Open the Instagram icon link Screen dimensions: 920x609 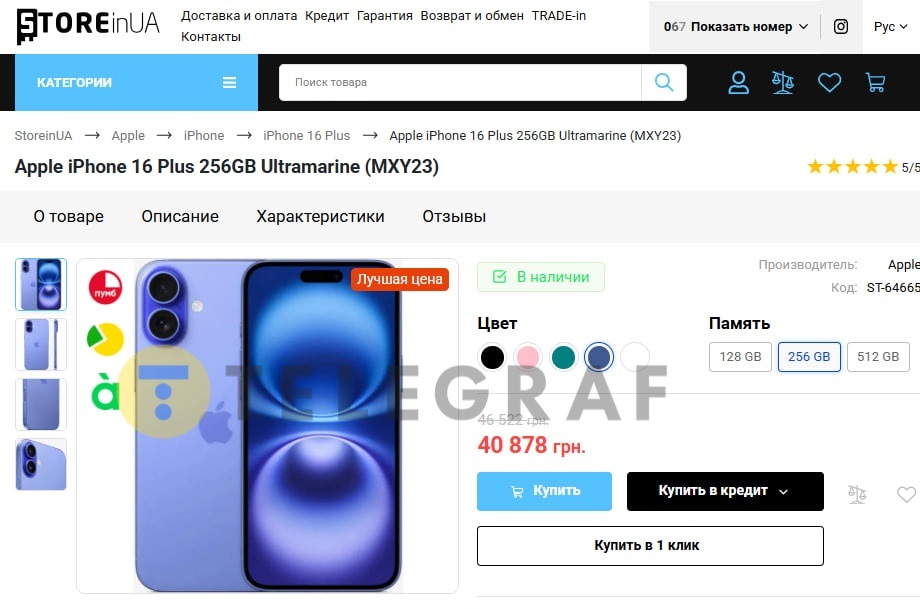point(841,26)
